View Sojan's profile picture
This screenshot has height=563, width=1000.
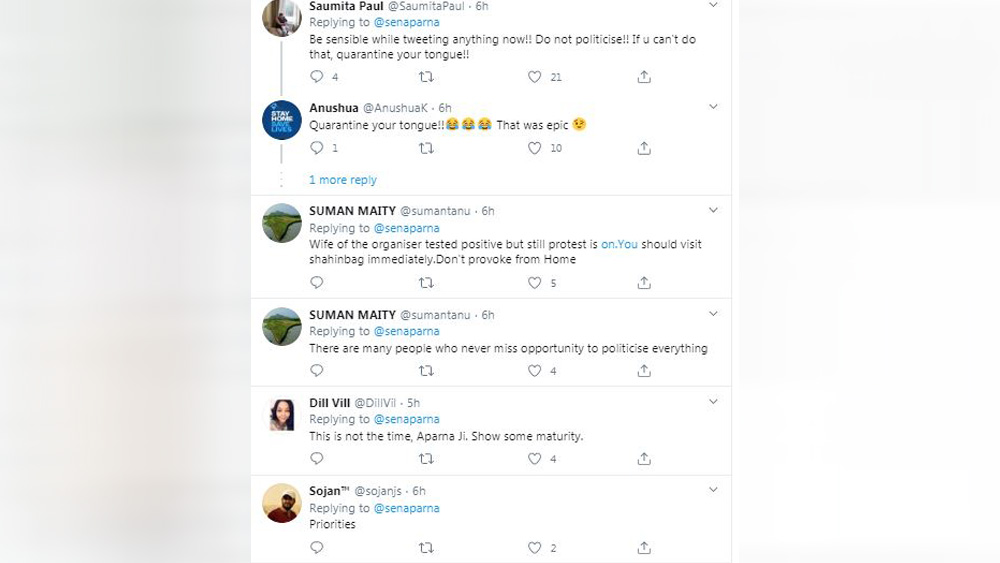(282, 503)
